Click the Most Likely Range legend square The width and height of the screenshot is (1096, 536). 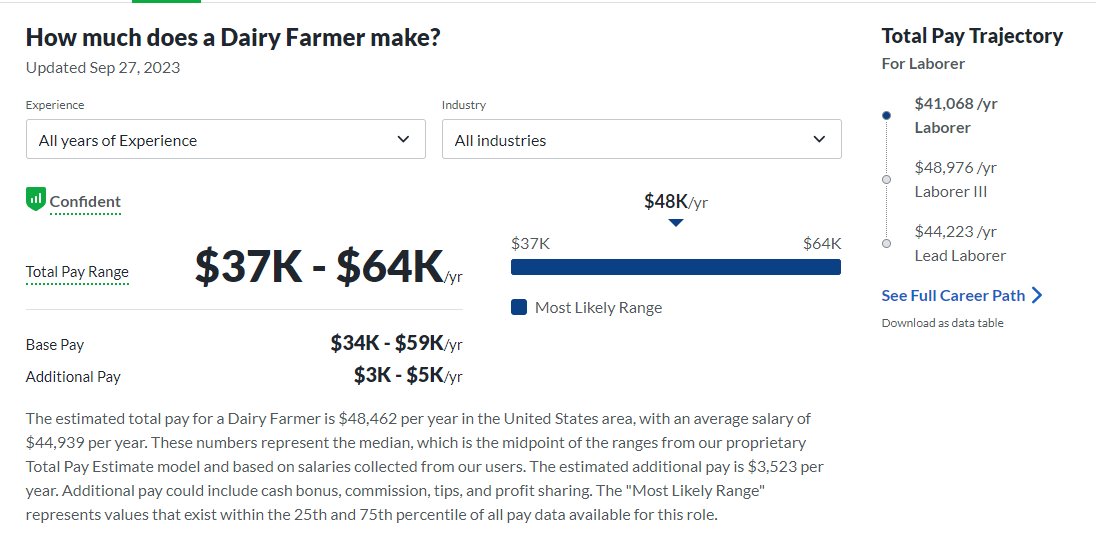[519, 307]
